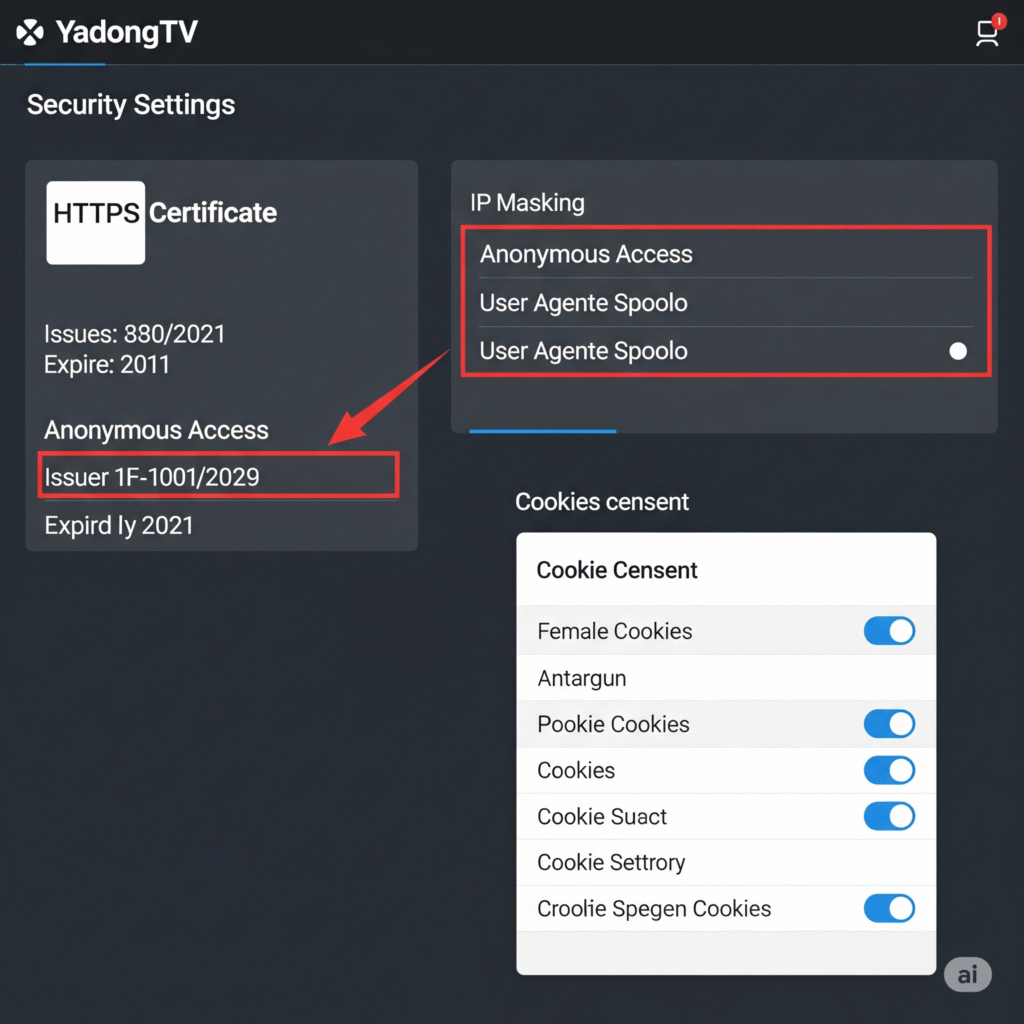The image size is (1024, 1024).
Task: Open the Cookie Settrory row
Action: point(611,862)
